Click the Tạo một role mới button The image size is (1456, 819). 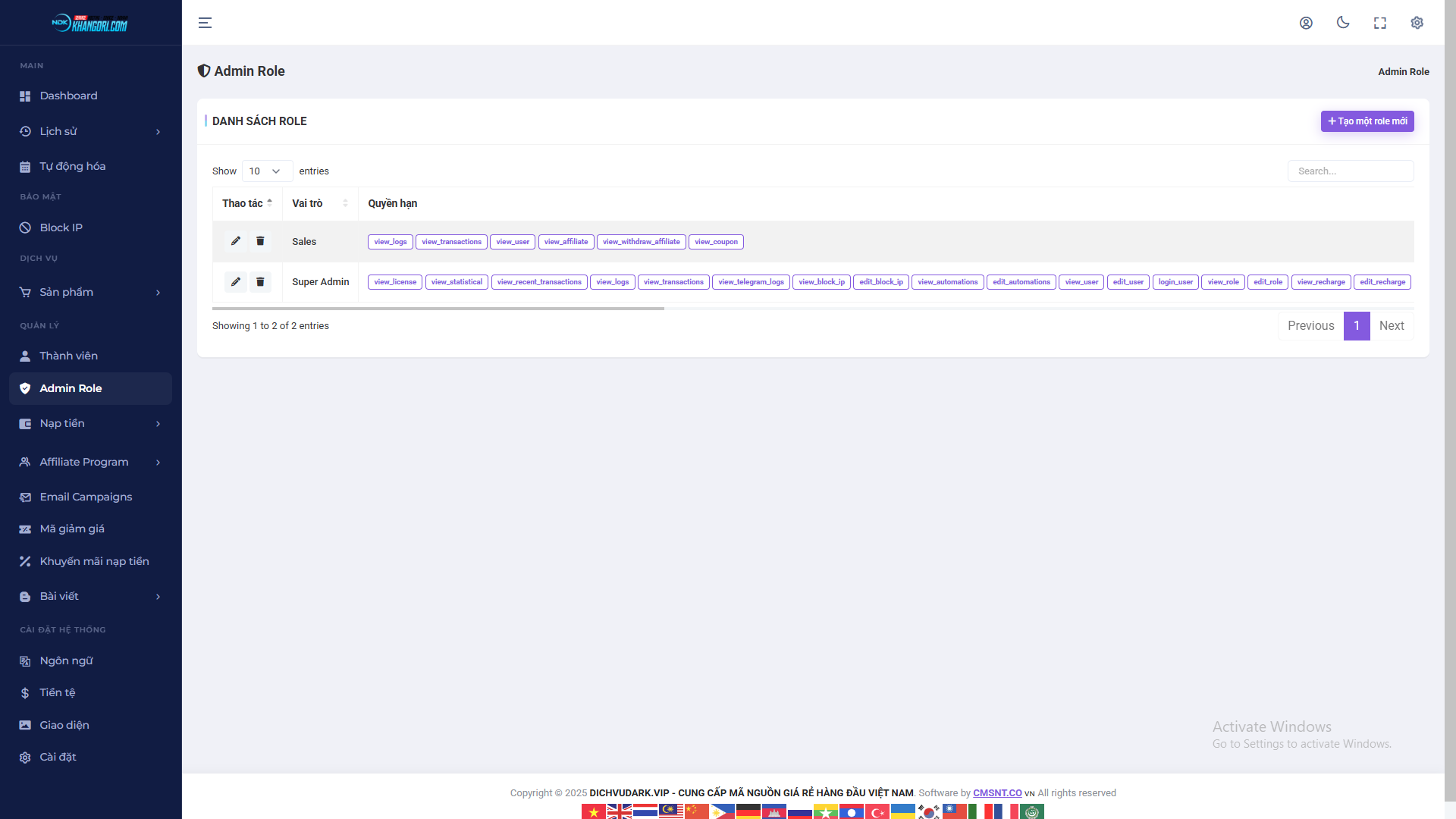1367,121
